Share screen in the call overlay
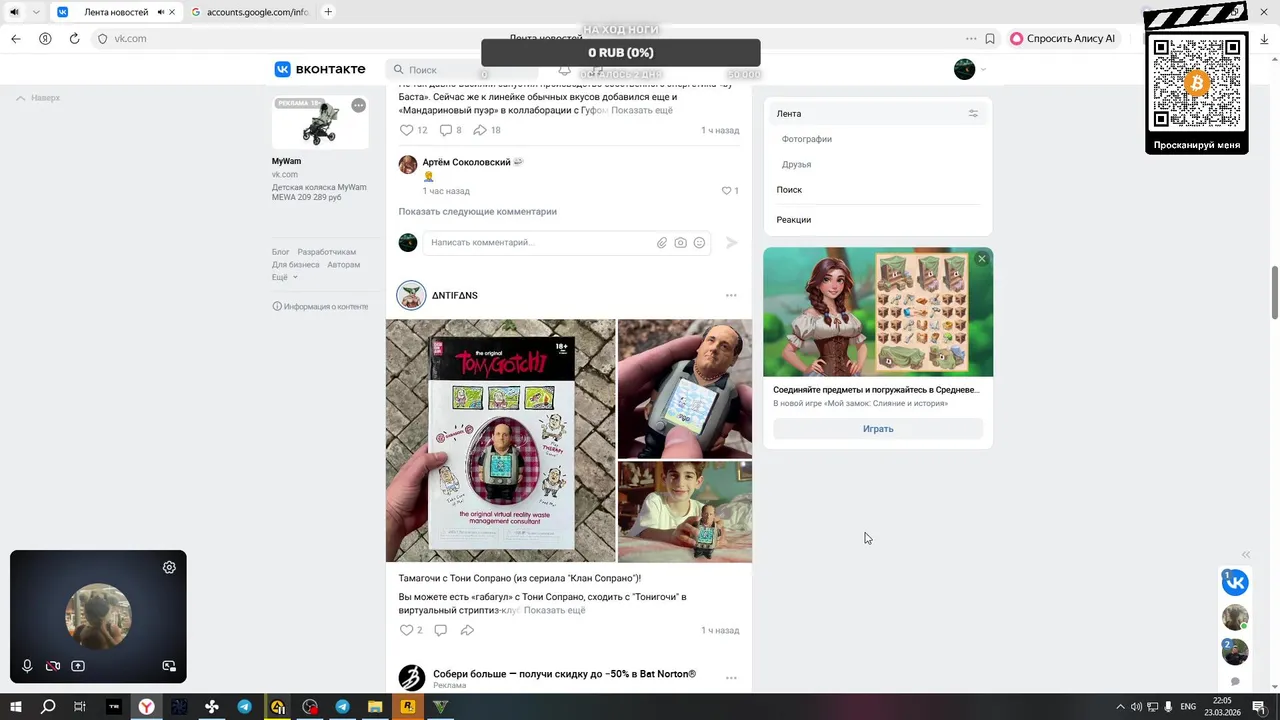1280x720 pixels. point(78,666)
